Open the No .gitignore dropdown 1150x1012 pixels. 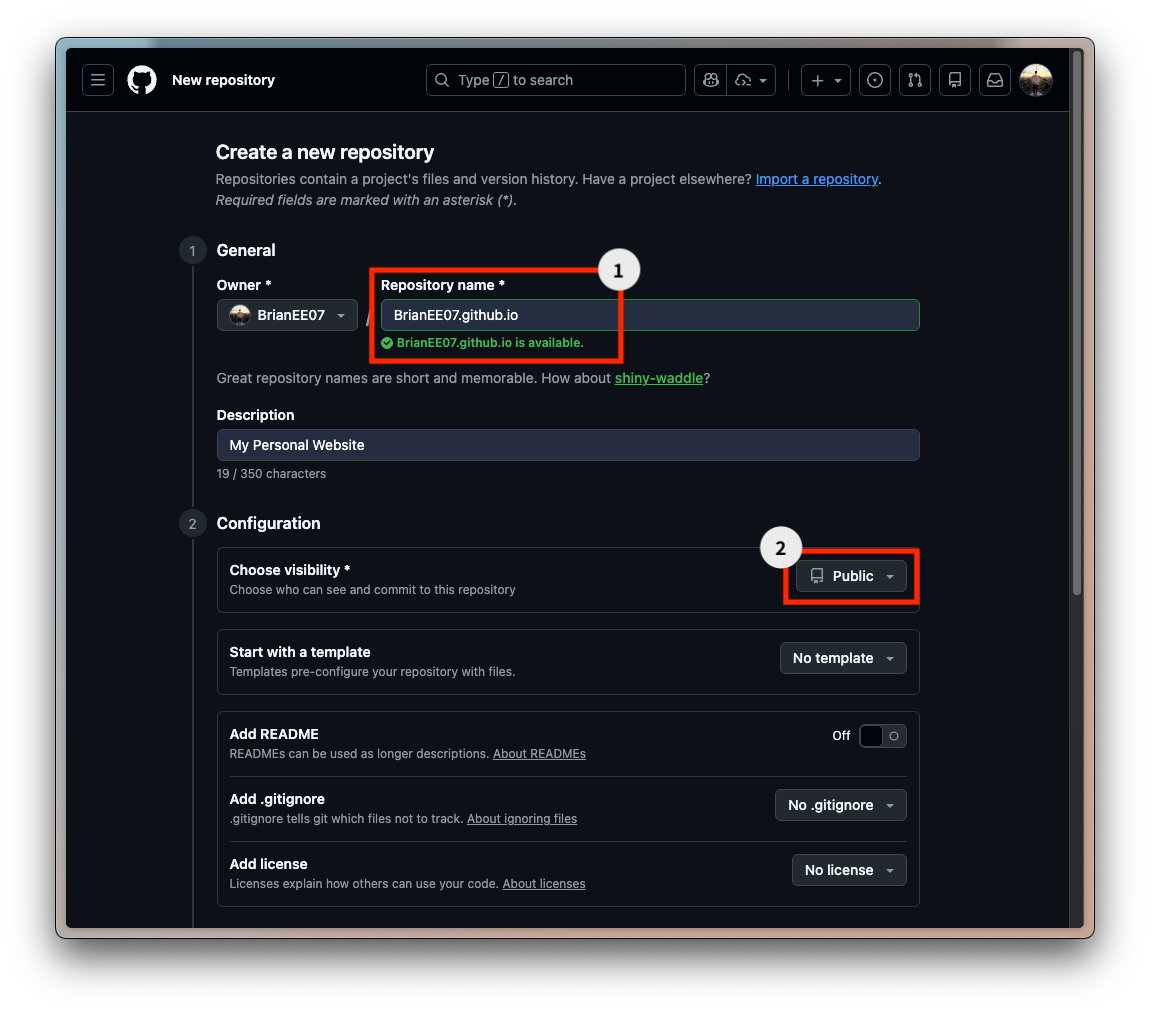pos(840,805)
